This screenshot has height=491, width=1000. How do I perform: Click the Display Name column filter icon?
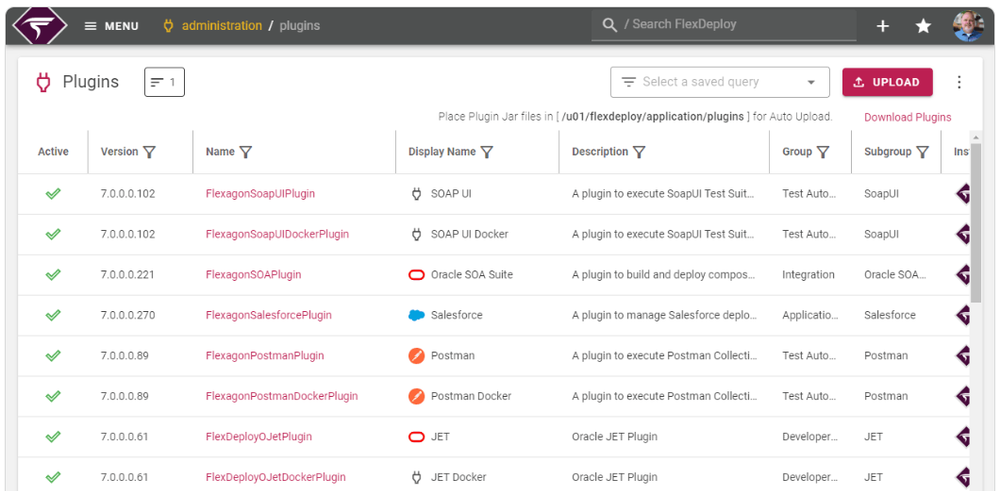click(x=487, y=152)
